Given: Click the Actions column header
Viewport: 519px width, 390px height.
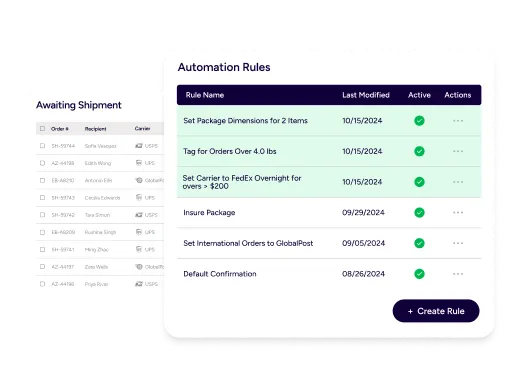Looking at the screenshot, I should (458, 95).
